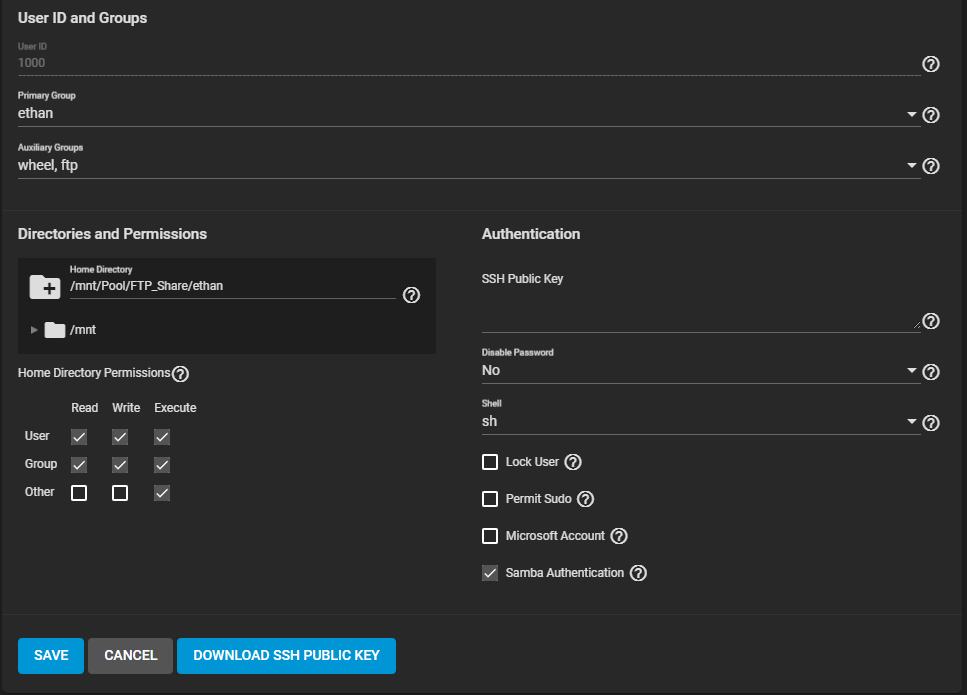
Task: Click the 'Directories and Permissions' heading
Action: click(112, 234)
